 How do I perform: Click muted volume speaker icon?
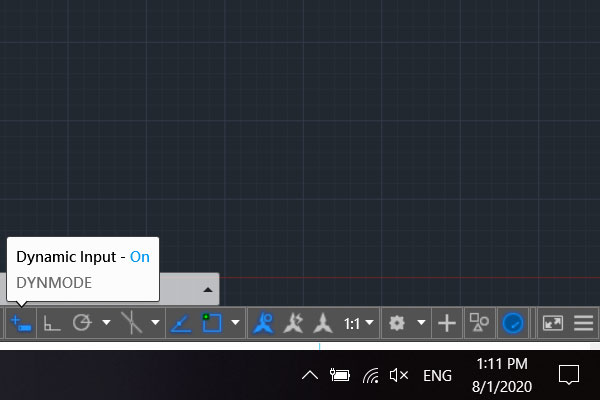coord(399,375)
